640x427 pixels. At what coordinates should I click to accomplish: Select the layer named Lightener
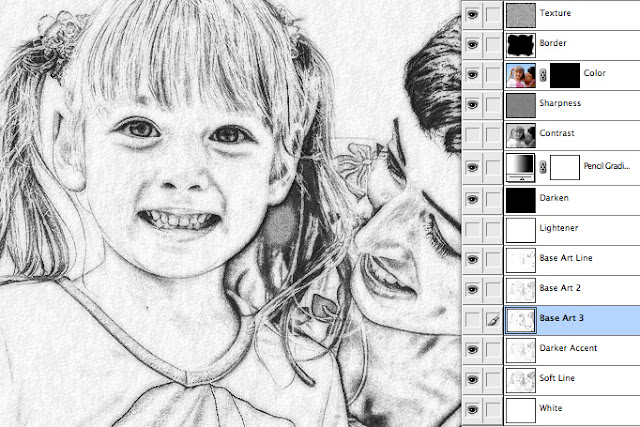(559, 228)
